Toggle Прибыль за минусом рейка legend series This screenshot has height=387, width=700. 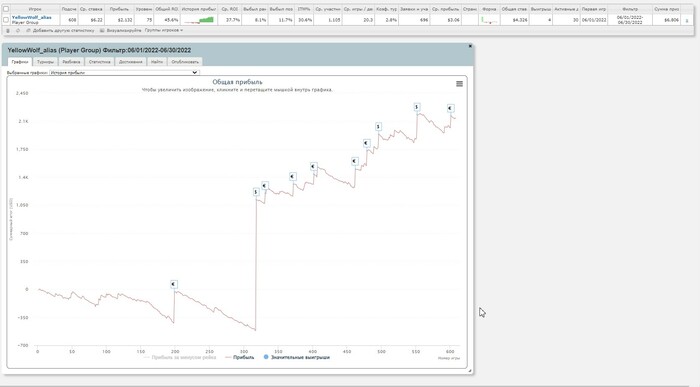(x=180, y=358)
